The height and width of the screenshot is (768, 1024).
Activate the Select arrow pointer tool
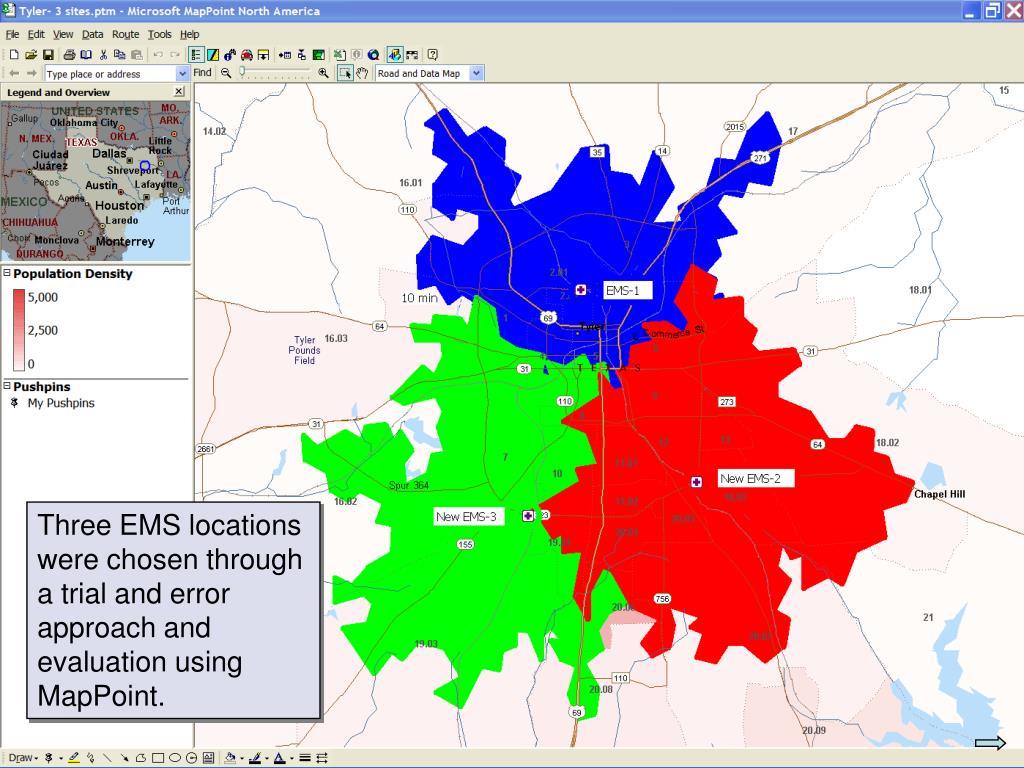pyautogui.click(x=345, y=73)
